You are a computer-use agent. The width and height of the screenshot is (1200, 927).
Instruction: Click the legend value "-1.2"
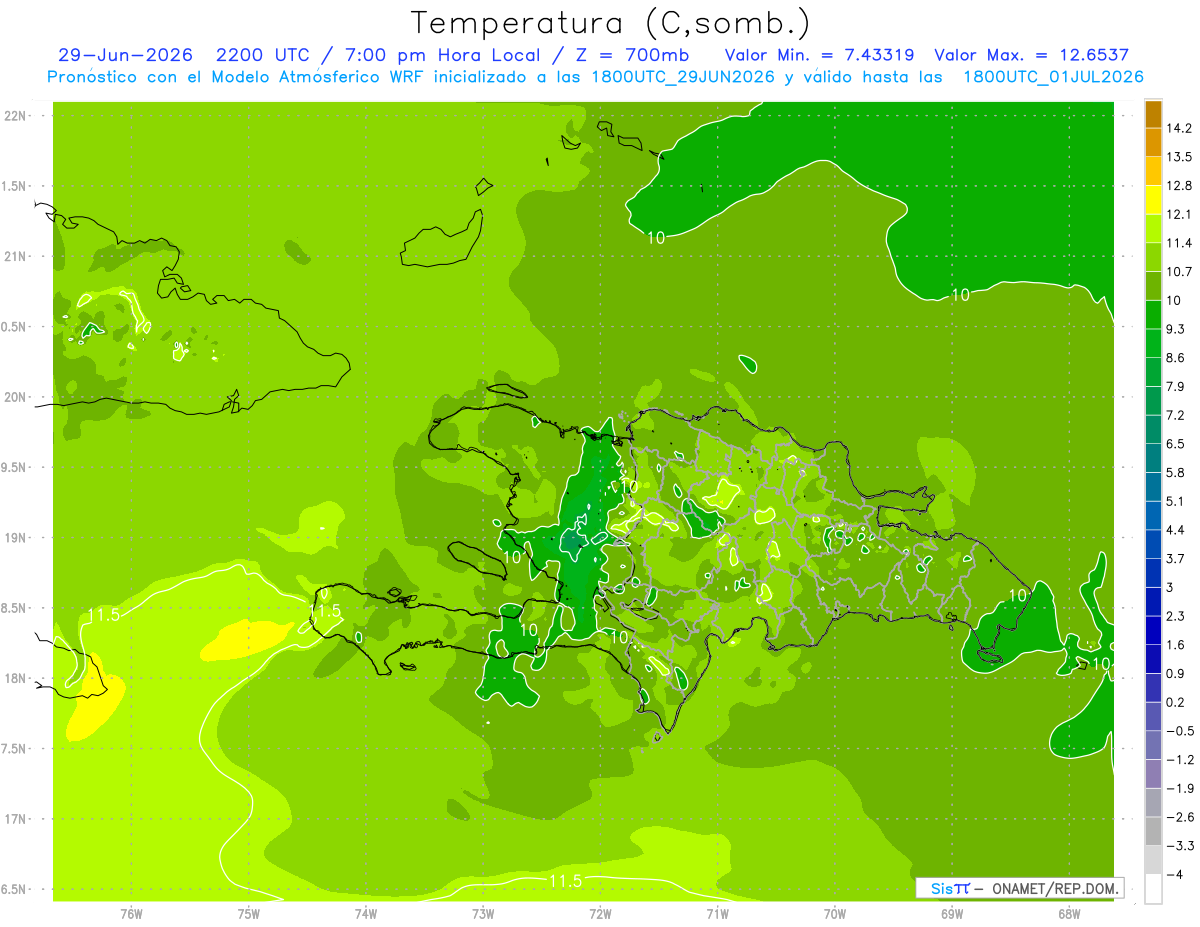coord(1179,760)
